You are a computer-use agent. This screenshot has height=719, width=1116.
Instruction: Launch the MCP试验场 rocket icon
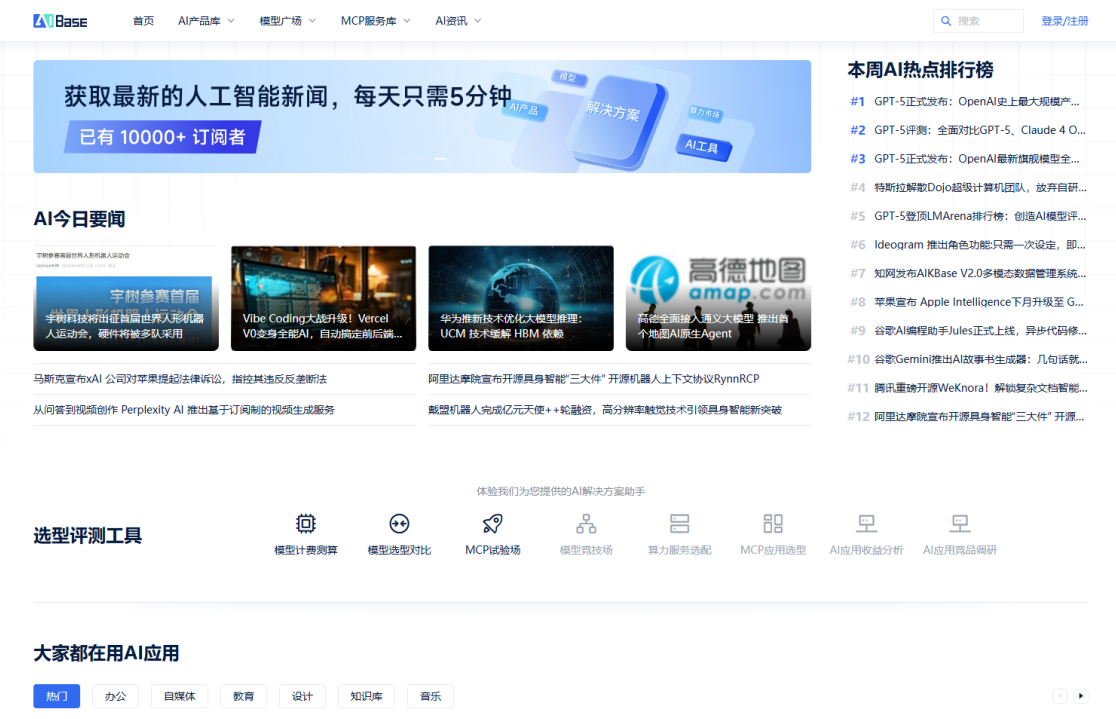click(493, 524)
